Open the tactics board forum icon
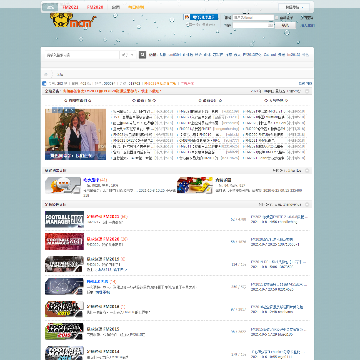Image resolution: width=360 pixels, height=360 pixels. [x=64, y=287]
